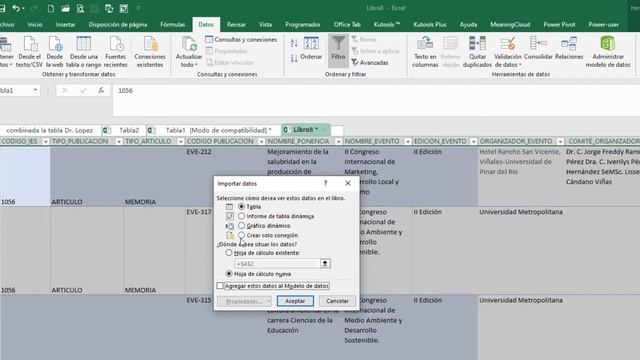Expand the Name Box dropdown
Screen dimensions: 640x360
(x=36, y=90)
